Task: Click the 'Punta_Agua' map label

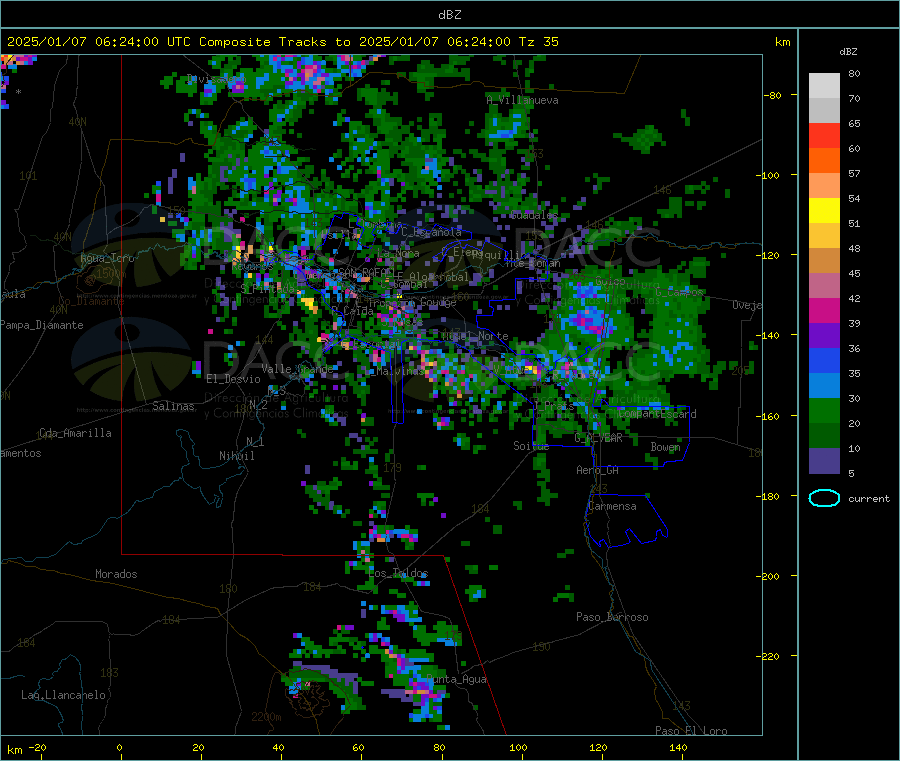Action: [456, 679]
